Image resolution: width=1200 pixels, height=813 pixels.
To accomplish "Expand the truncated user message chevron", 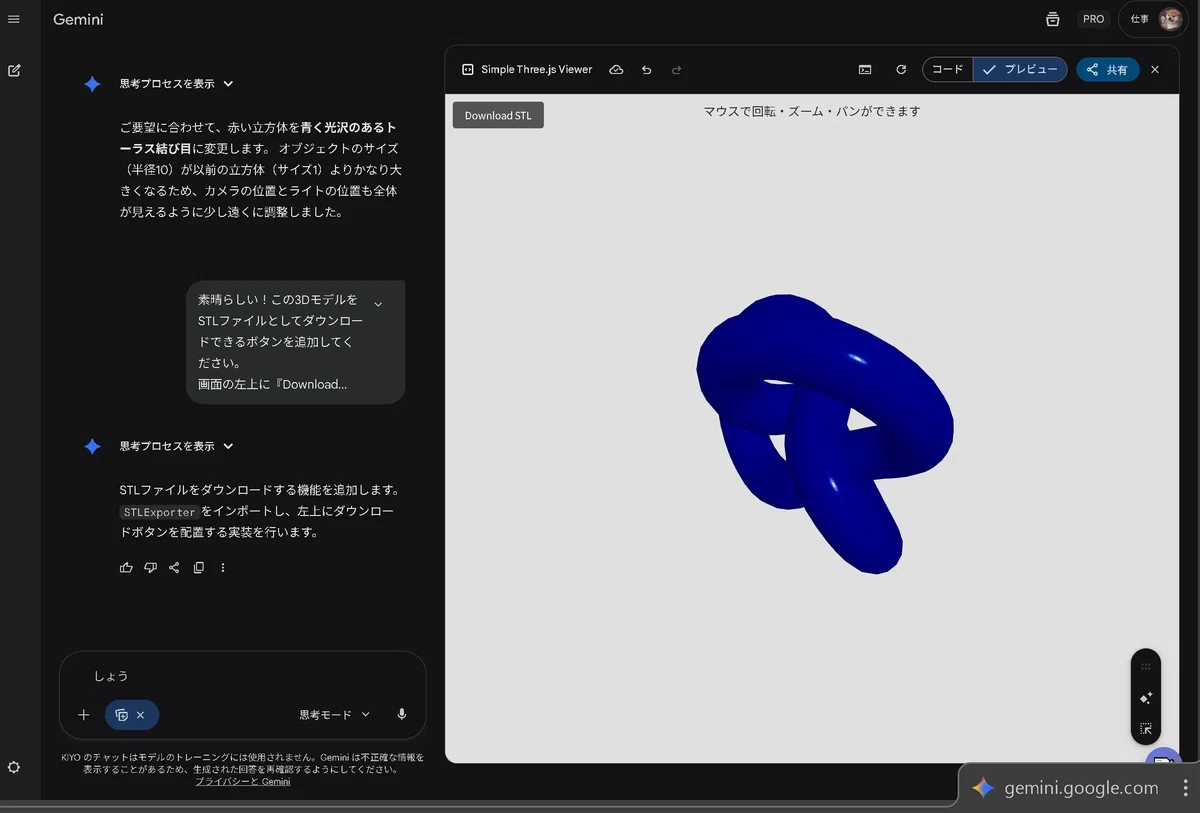I will coord(378,303).
